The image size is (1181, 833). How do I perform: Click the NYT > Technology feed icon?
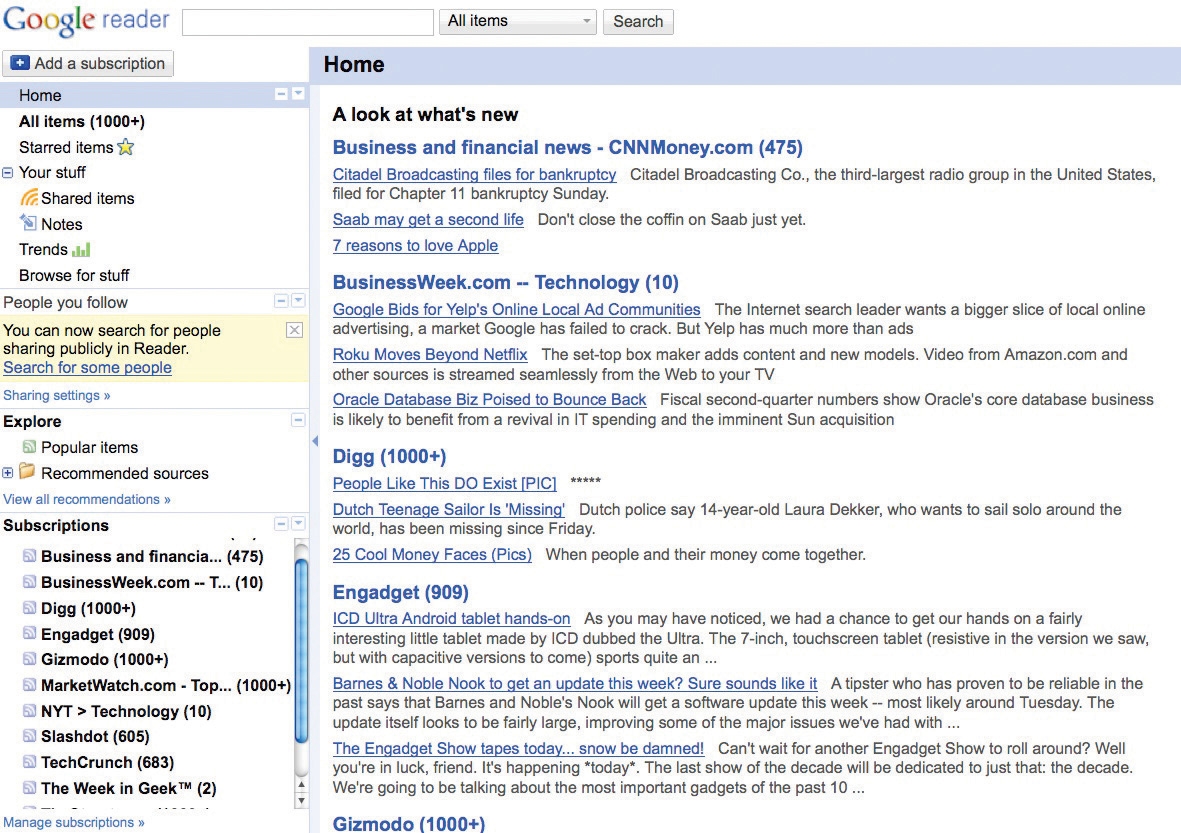pyautogui.click(x=31, y=711)
